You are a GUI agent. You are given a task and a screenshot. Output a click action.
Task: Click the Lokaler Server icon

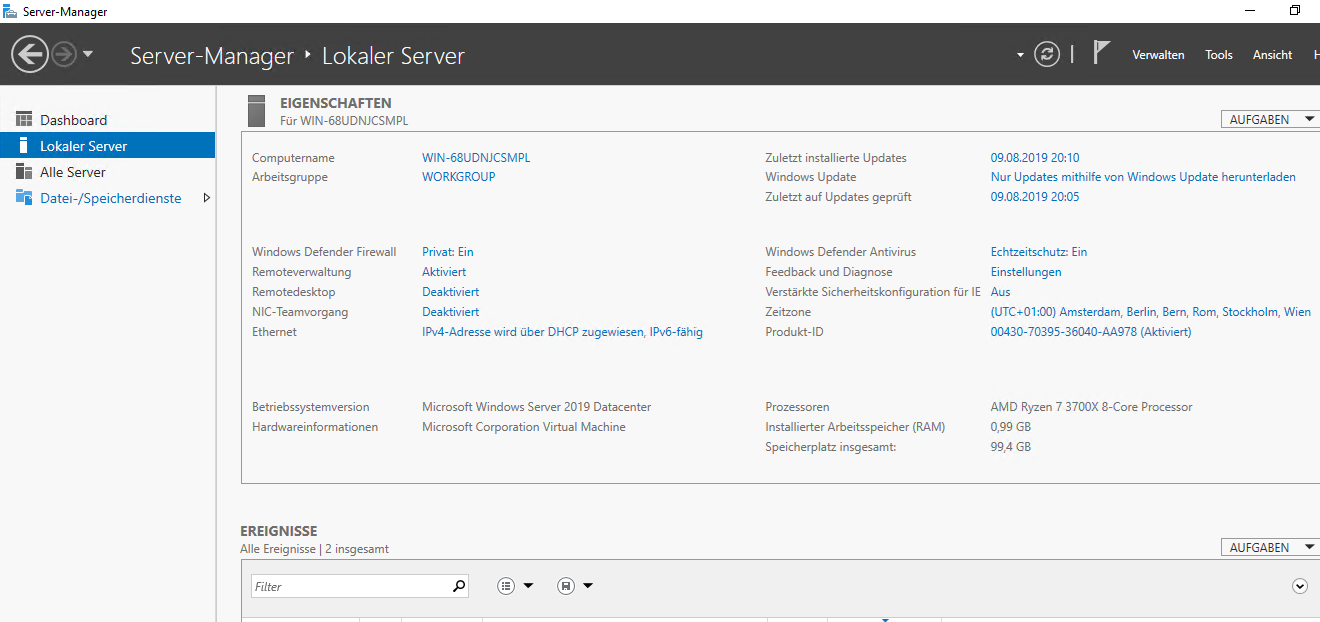tap(24, 145)
